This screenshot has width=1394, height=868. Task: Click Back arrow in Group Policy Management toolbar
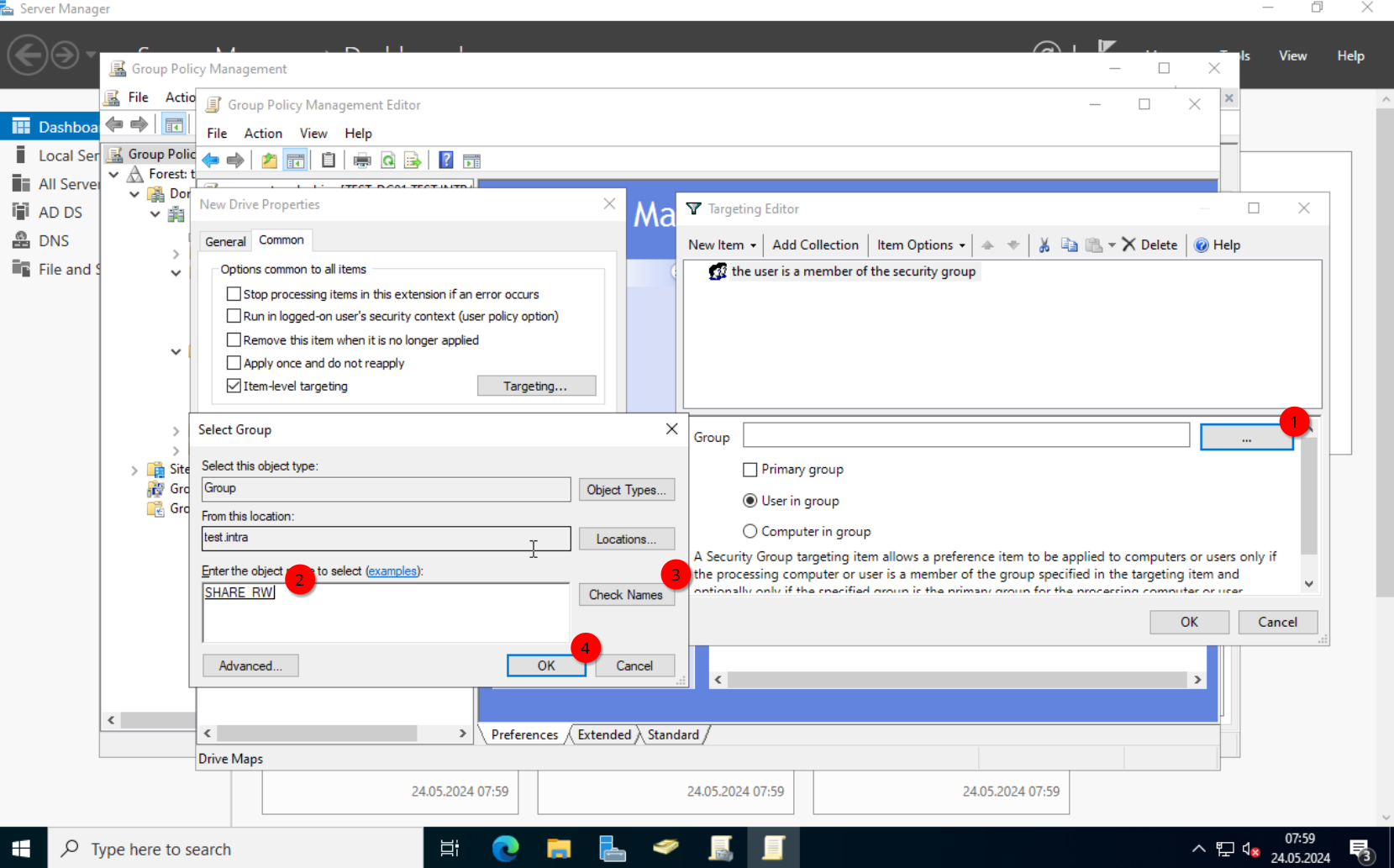click(x=114, y=124)
